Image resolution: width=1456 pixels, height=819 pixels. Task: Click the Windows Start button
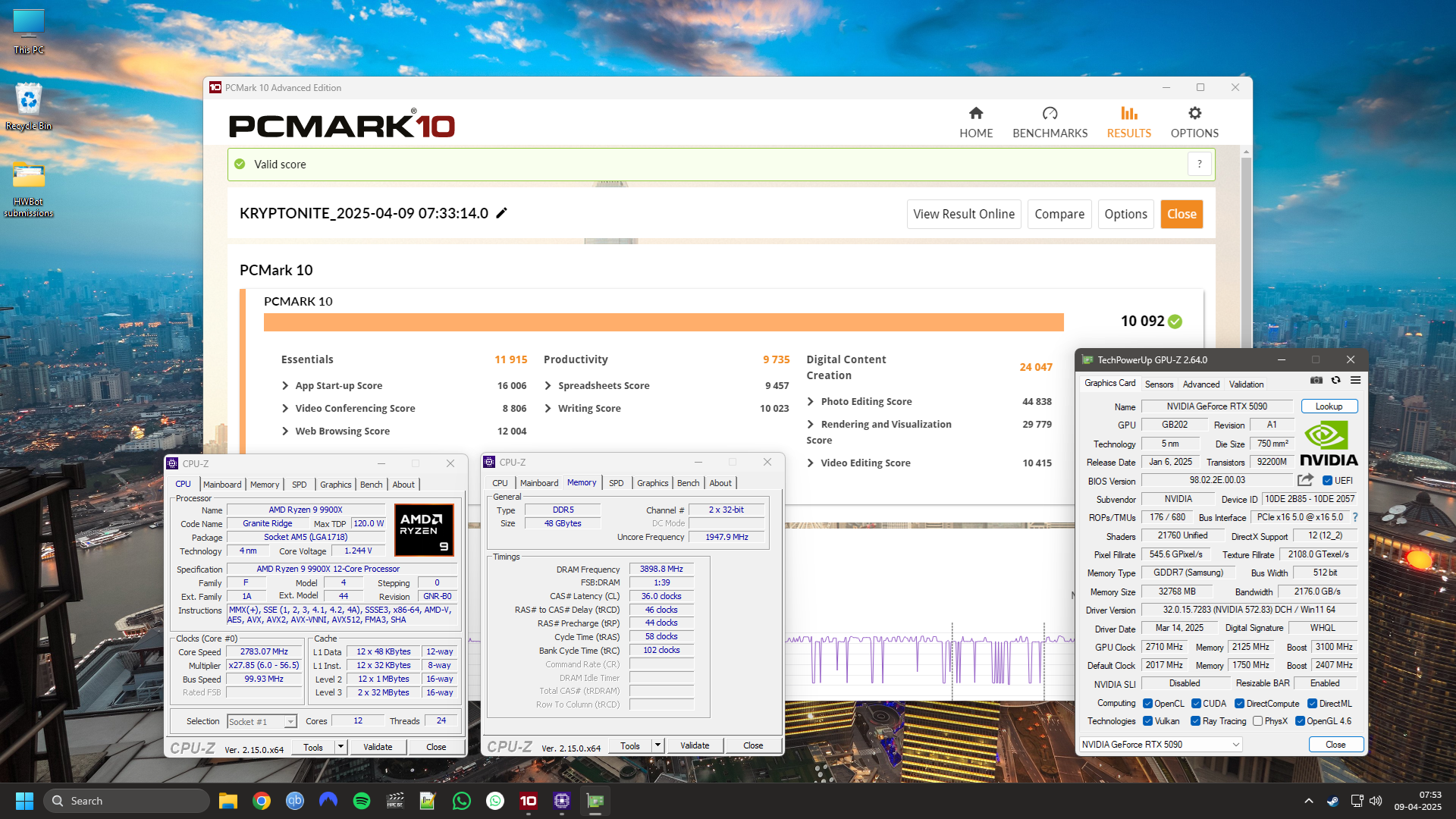click(x=24, y=801)
